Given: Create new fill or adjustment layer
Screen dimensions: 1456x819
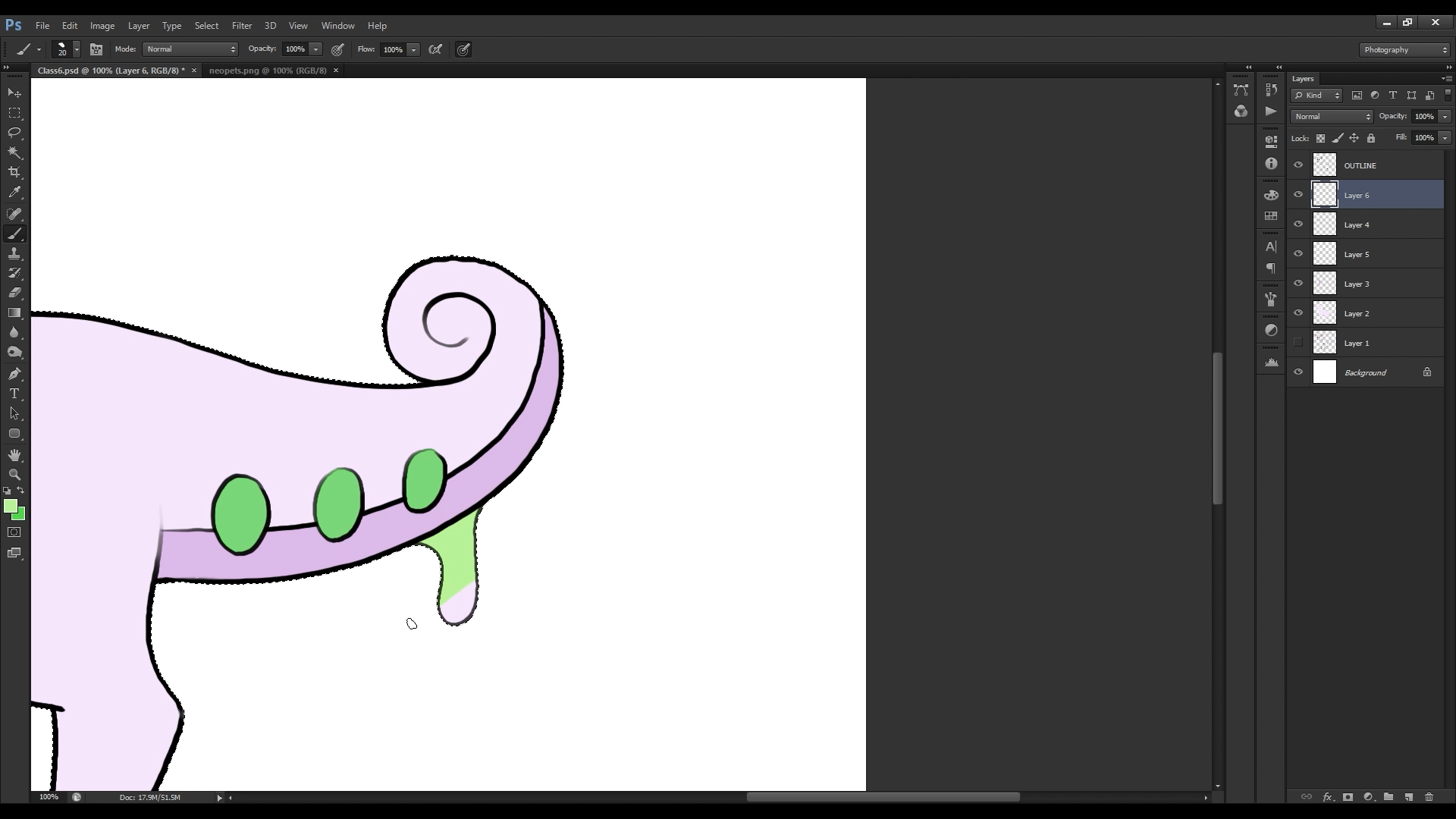Looking at the screenshot, I should 1368,797.
